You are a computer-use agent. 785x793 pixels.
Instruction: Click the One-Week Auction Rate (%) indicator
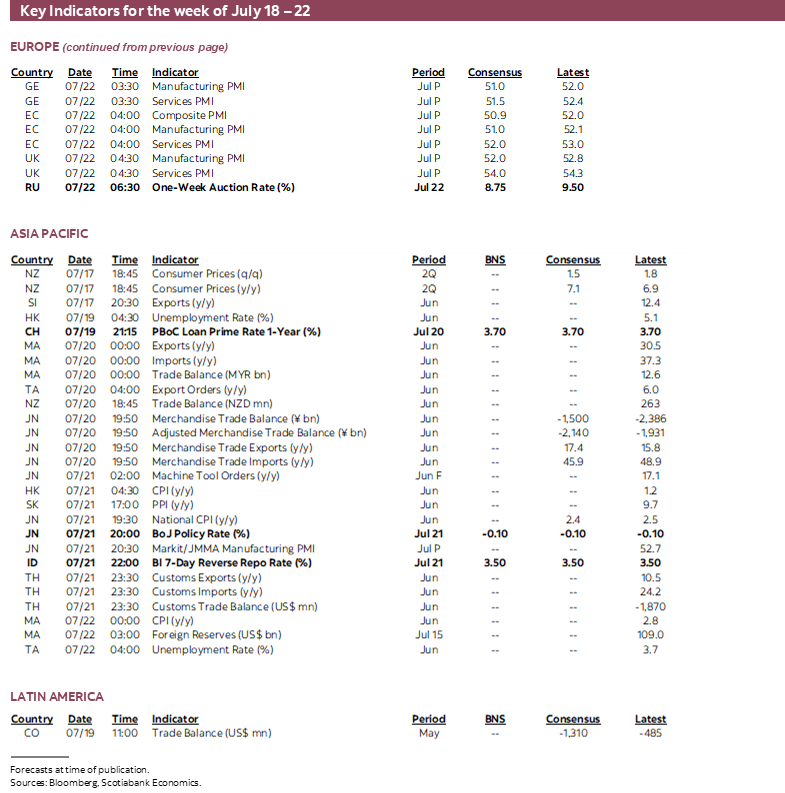click(x=223, y=187)
